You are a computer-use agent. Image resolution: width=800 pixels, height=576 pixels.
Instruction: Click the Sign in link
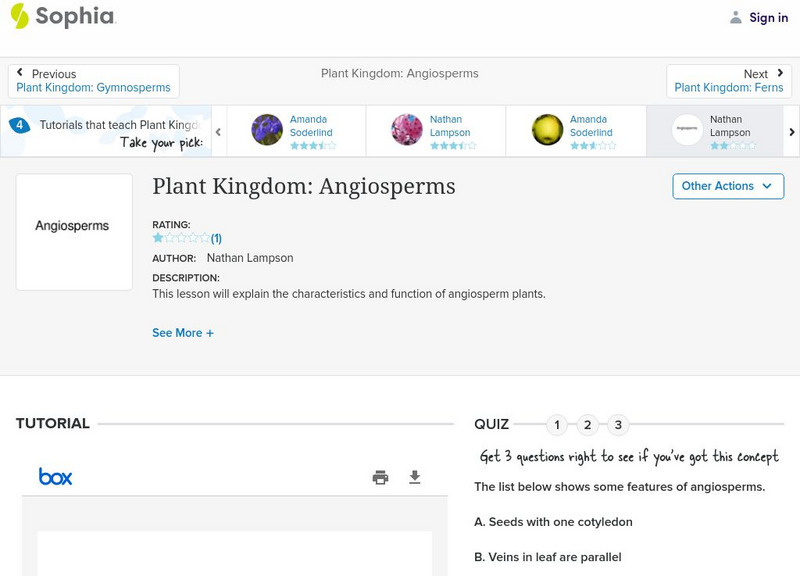coord(768,17)
